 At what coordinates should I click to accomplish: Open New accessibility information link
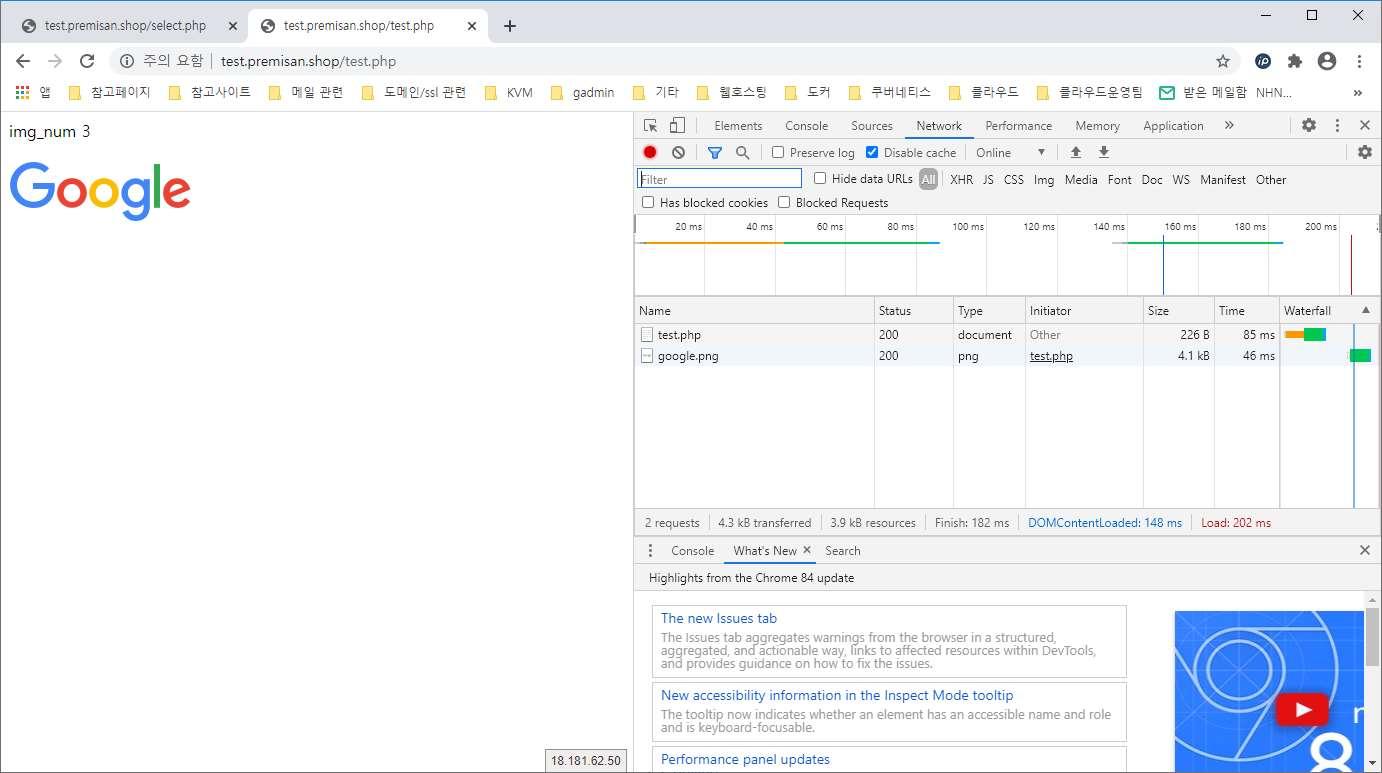click(x=837, y=695)
